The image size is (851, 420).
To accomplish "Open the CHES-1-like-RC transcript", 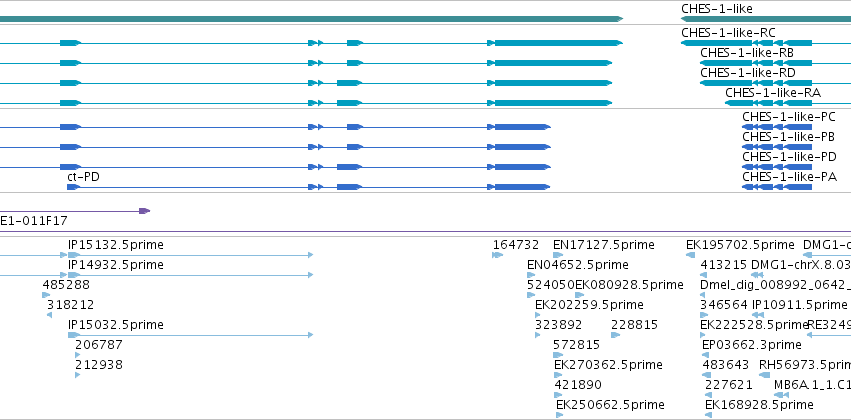I will pyautogui.click(x=728, y=33).
